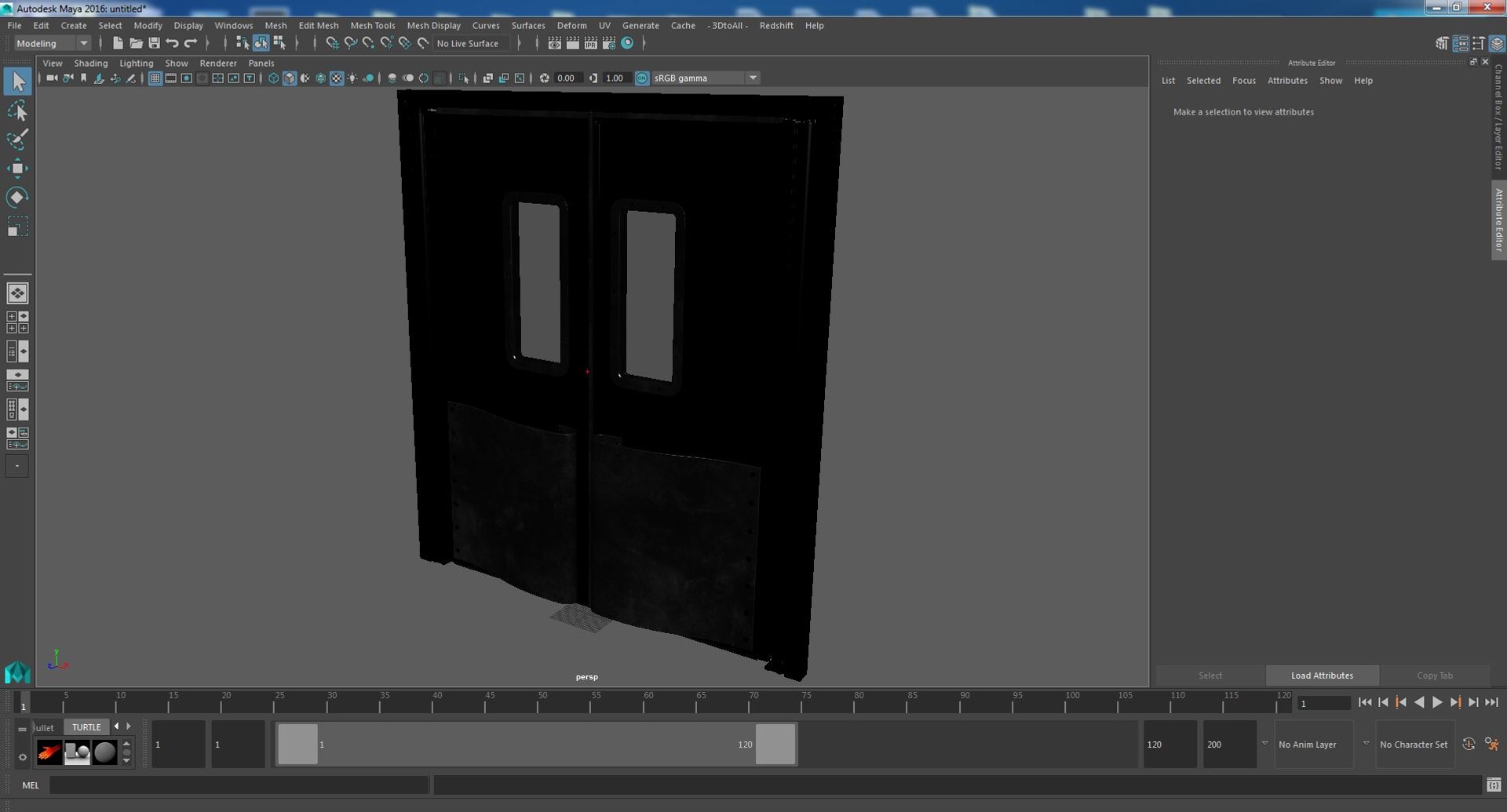The height and width of the screenshot is (812, 1507).
Task: Create a new scene file
Action: click(118, 43)
